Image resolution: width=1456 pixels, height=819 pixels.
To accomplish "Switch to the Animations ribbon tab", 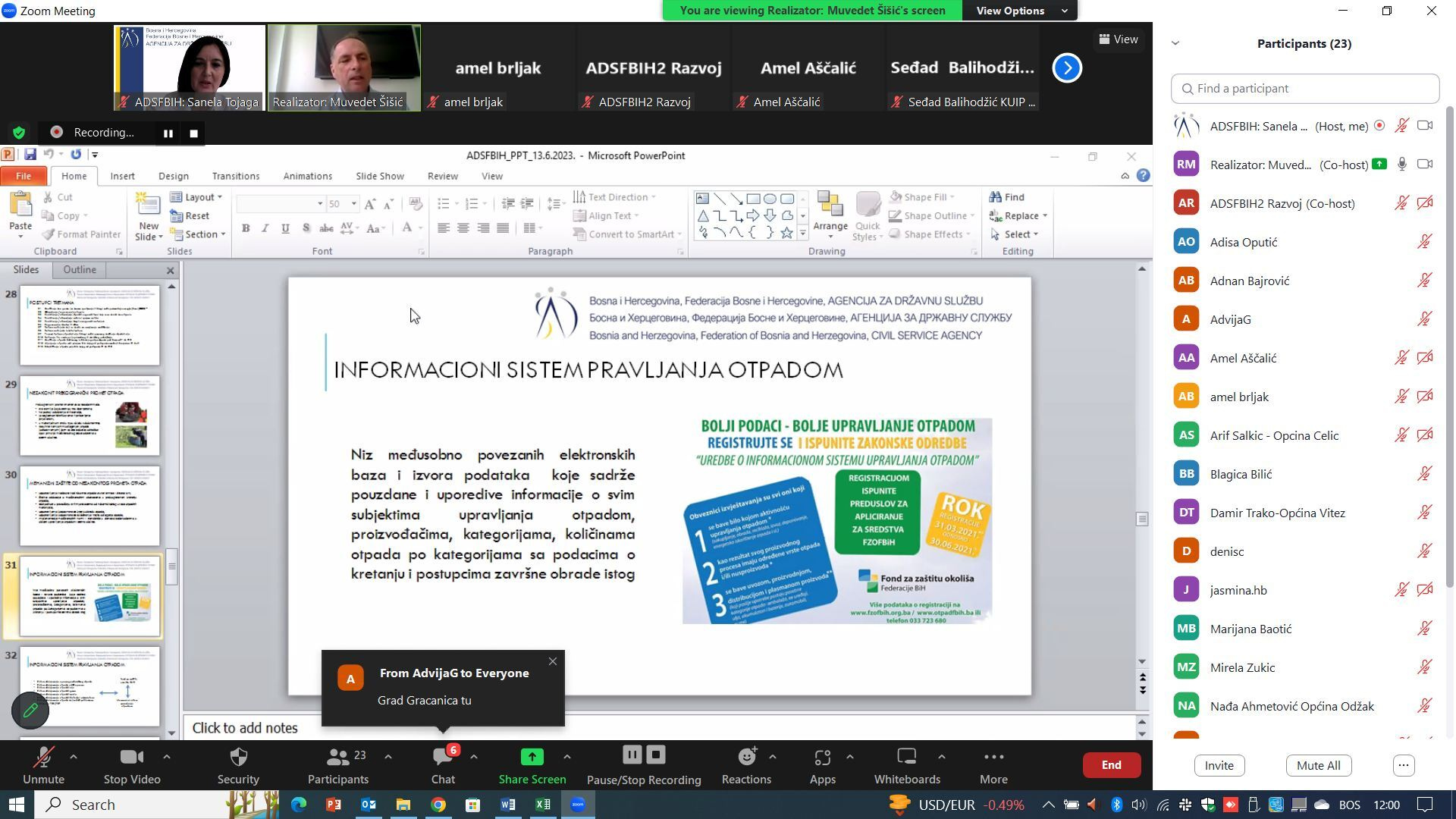I will [x=307, y=176].
